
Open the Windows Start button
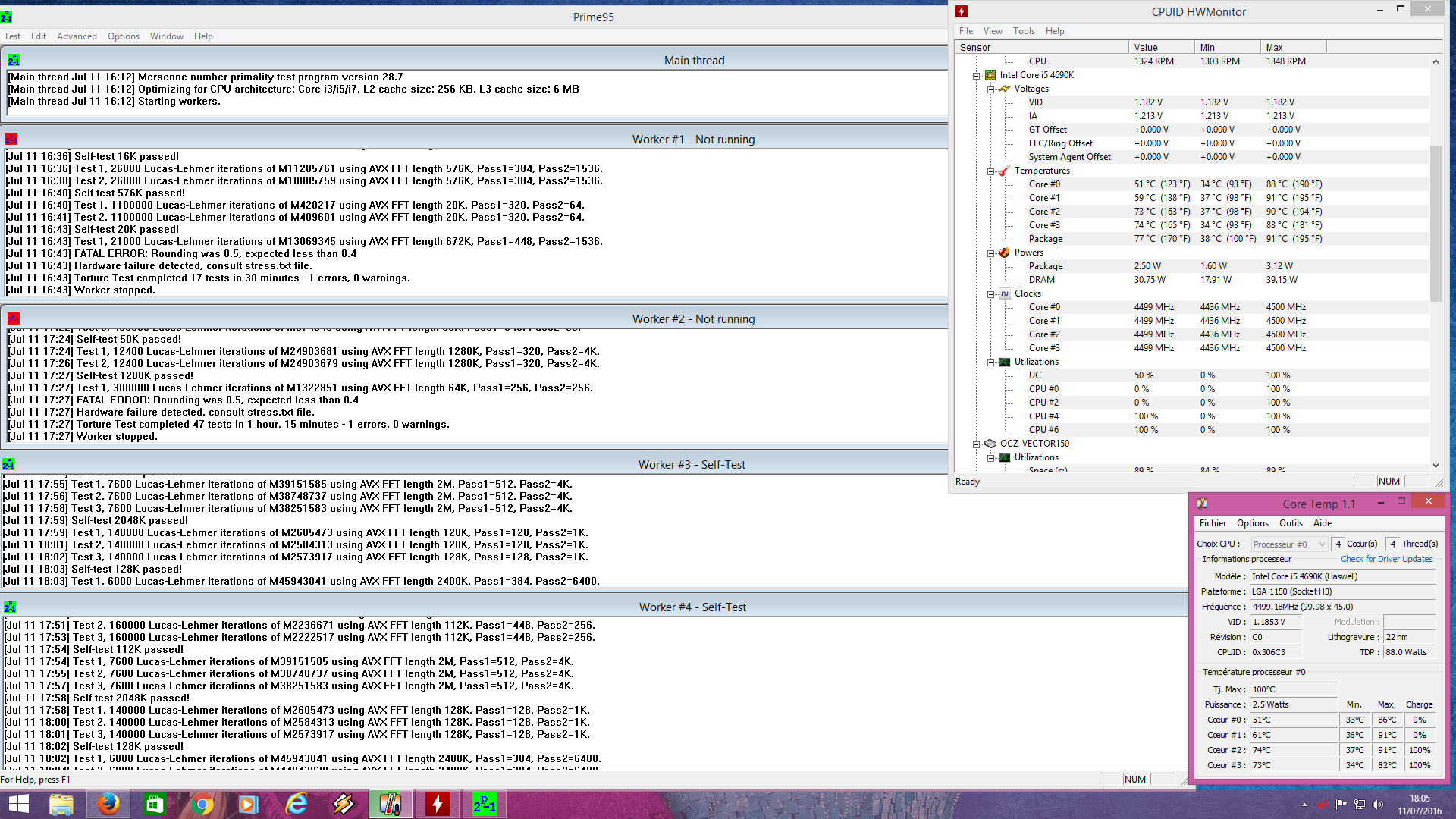(x=18, y=804)
